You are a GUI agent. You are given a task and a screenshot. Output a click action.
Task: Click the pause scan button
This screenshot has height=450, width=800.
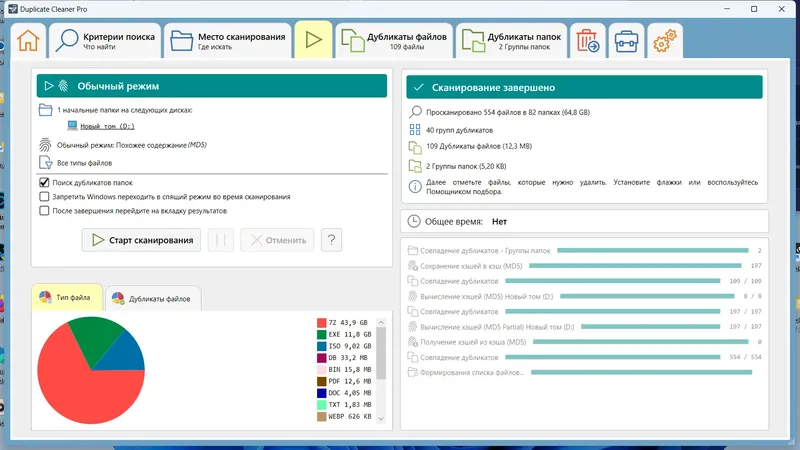coord(220,240)
